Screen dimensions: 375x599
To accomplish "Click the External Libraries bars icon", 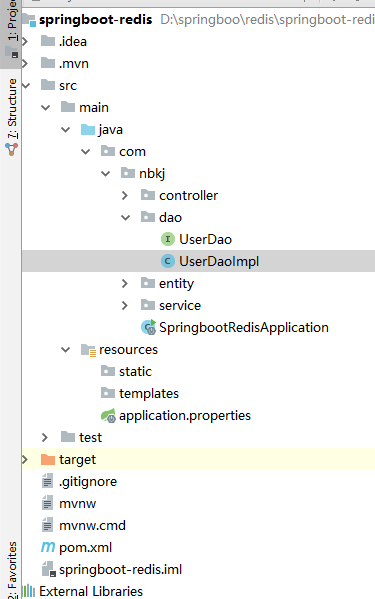I will [29, 591].
